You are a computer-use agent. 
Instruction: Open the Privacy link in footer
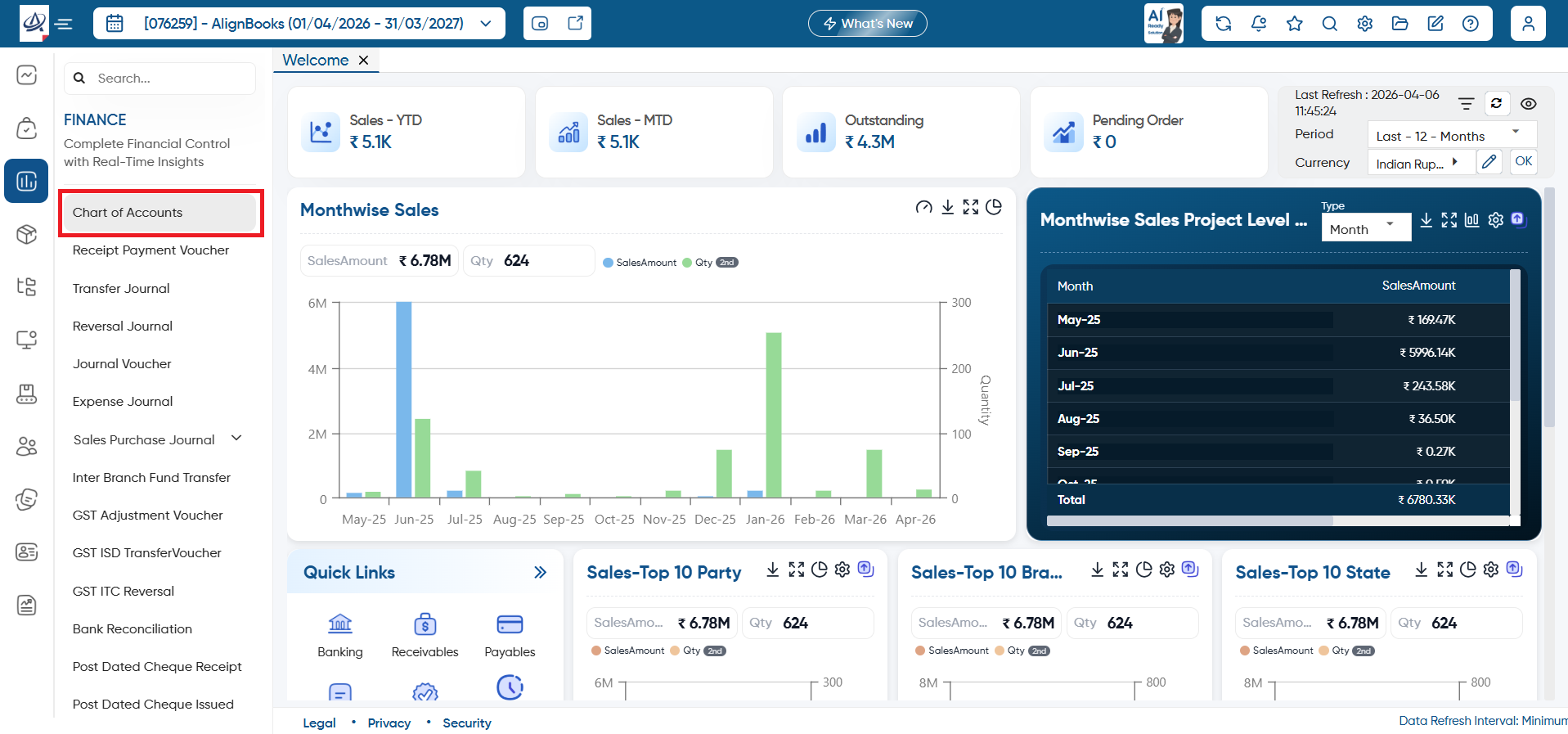point(389,723)
